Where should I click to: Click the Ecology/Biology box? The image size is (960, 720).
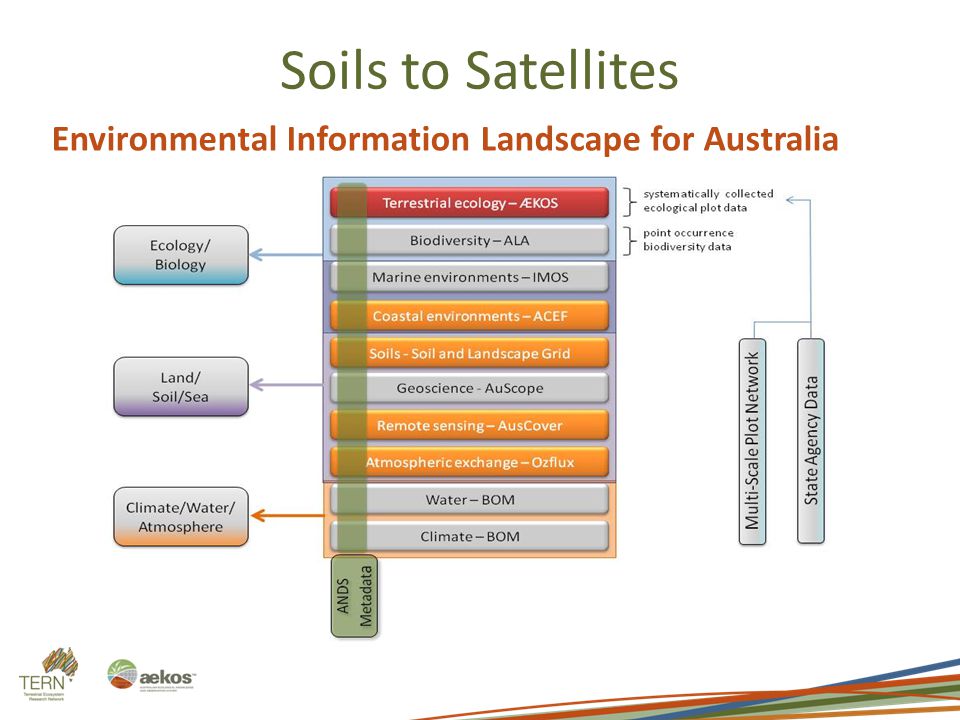click(x=181, y=255)
